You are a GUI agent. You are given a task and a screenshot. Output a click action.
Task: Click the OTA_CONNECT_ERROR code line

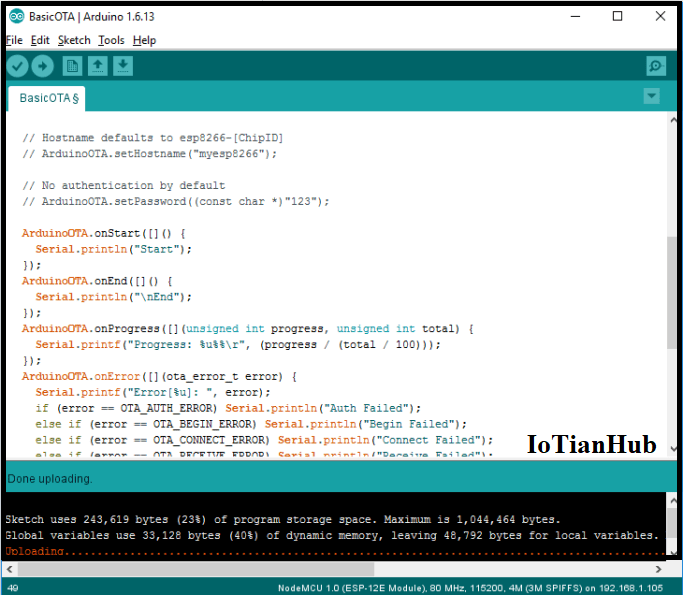point(264,440)
